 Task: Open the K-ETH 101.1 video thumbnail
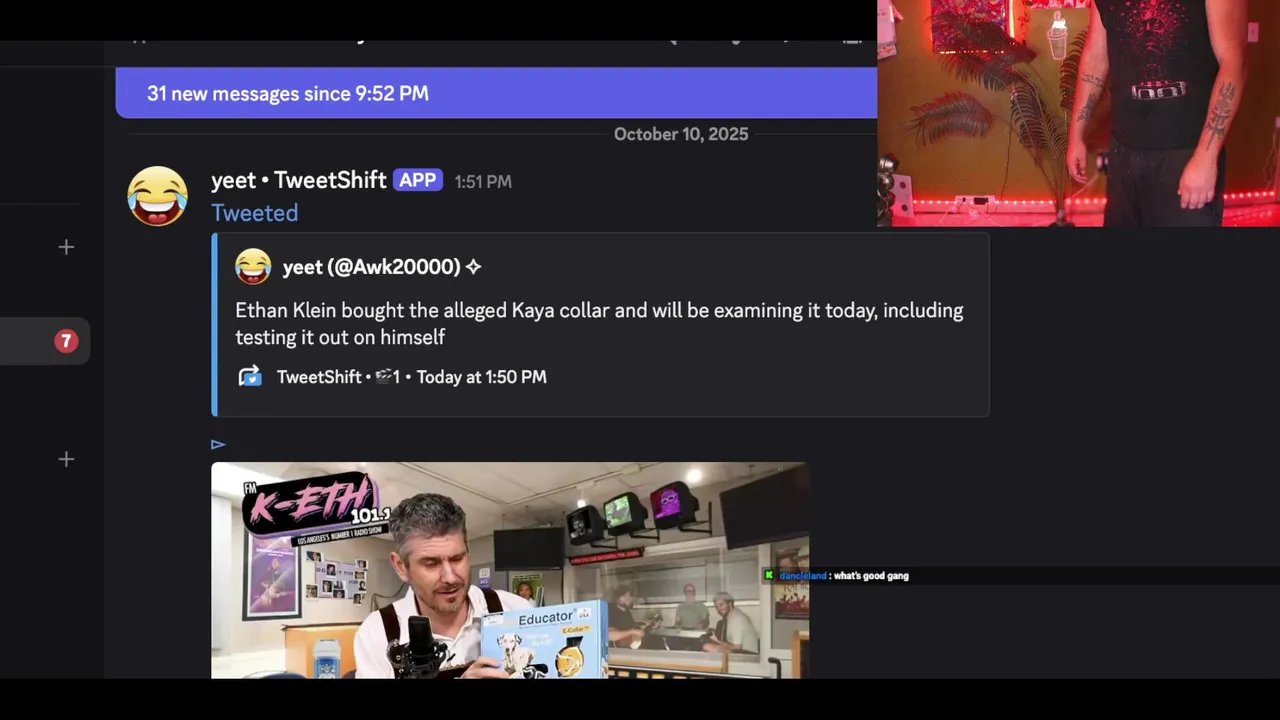pos(510,570)
